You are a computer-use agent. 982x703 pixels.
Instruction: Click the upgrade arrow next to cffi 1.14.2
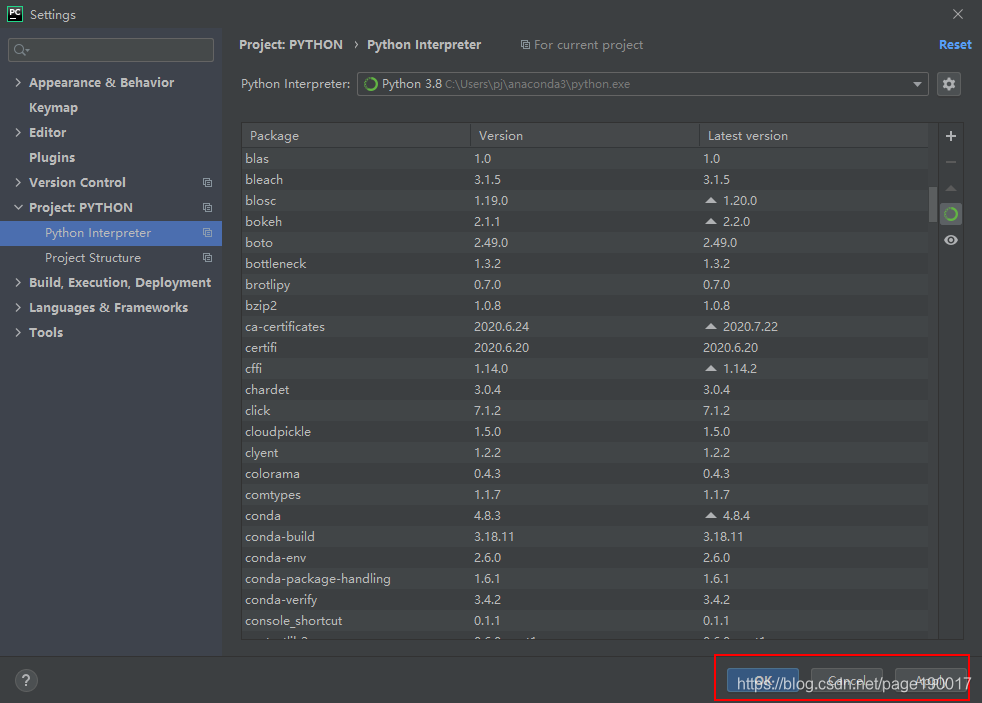pyautogui.click(x=711, y=369)
